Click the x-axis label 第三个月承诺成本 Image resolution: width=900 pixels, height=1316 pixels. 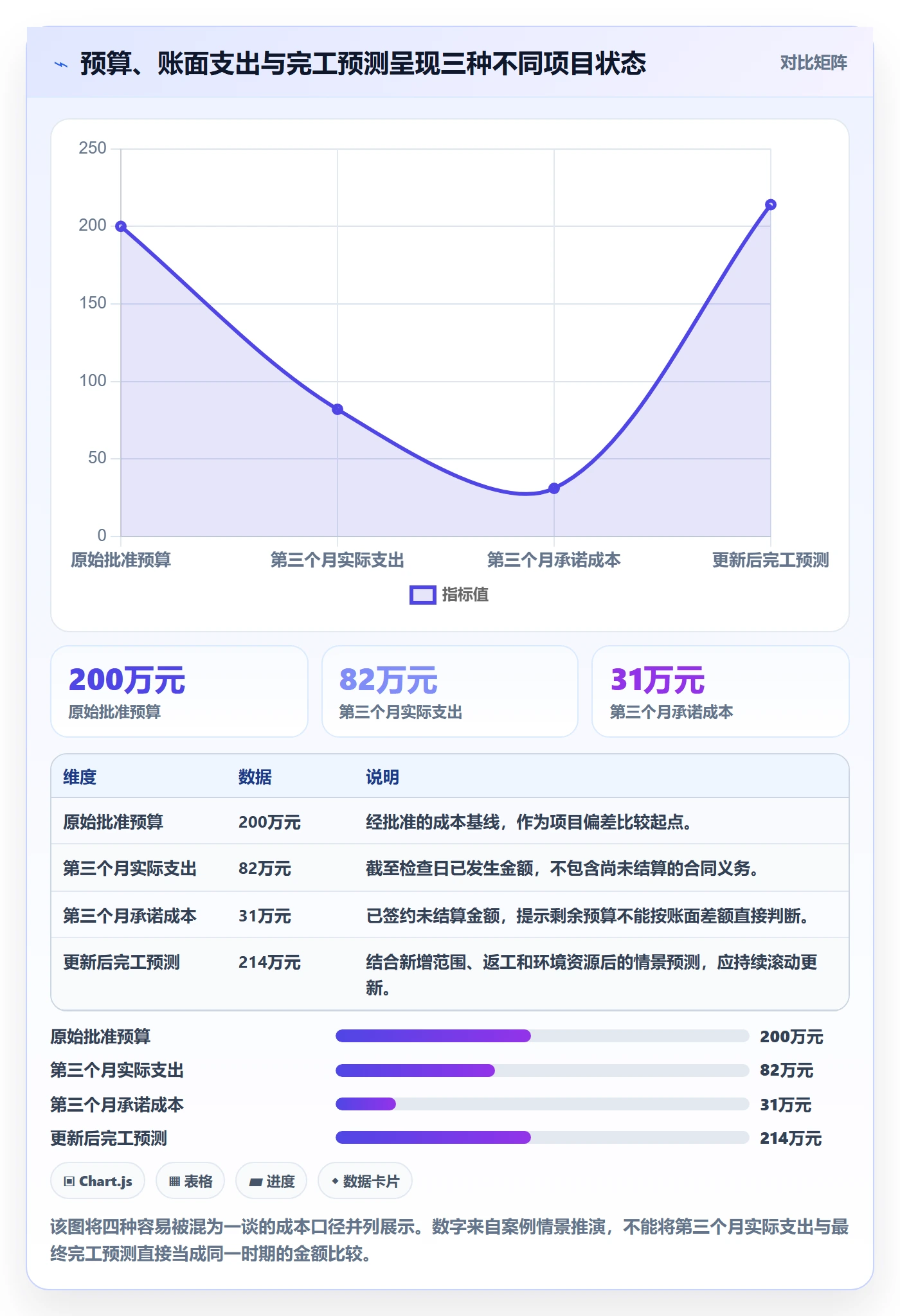point(553,560)
